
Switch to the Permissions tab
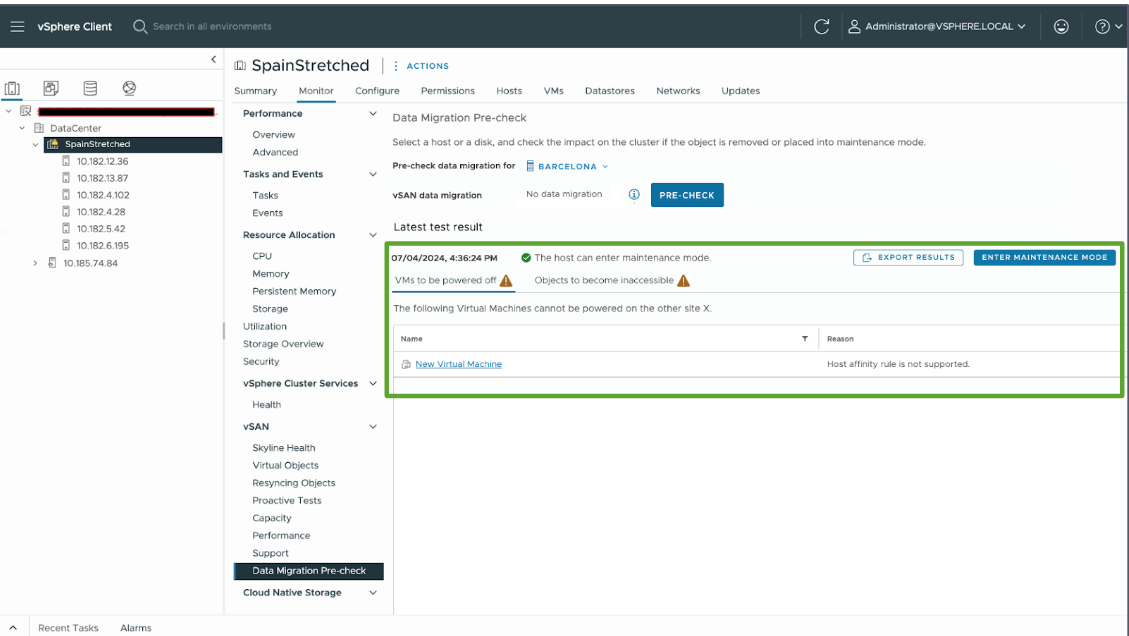[448, 91]
